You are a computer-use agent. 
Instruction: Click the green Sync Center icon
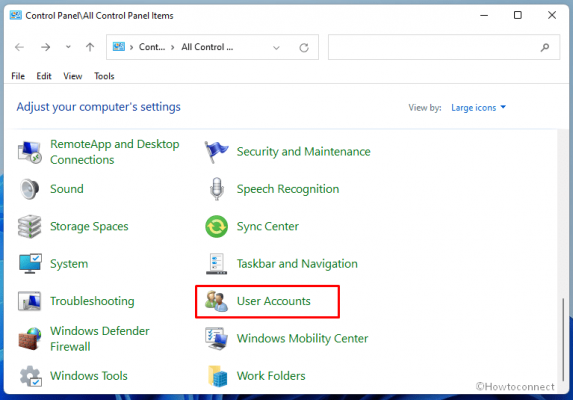[x=216, y=226]
